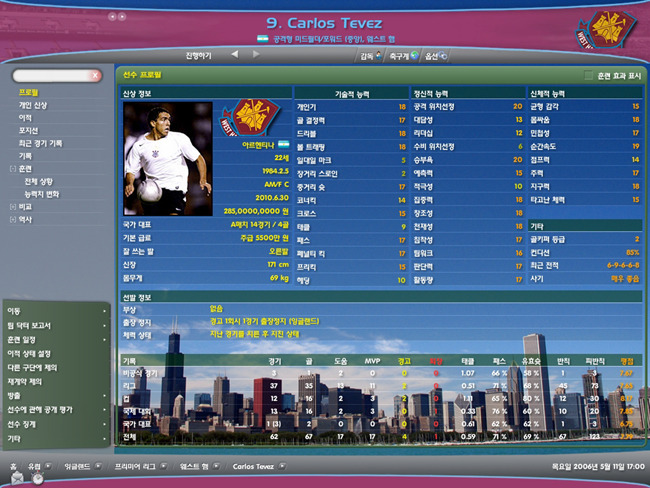
Task: Expand the 역사 tree node in the sidebar
Action: click(x=12, y=218)
